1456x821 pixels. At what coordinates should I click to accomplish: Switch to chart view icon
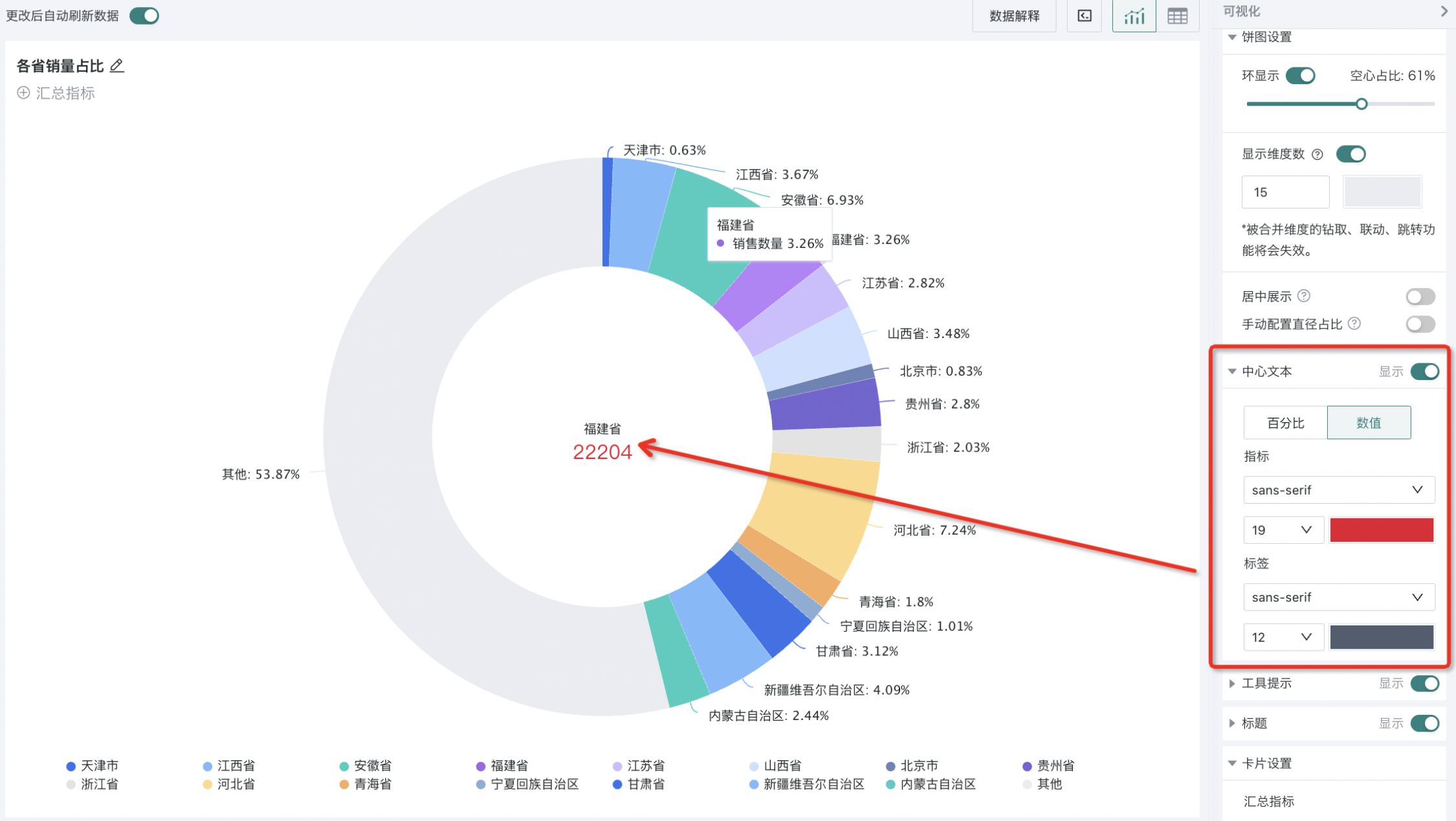[x=1133, y=16]
